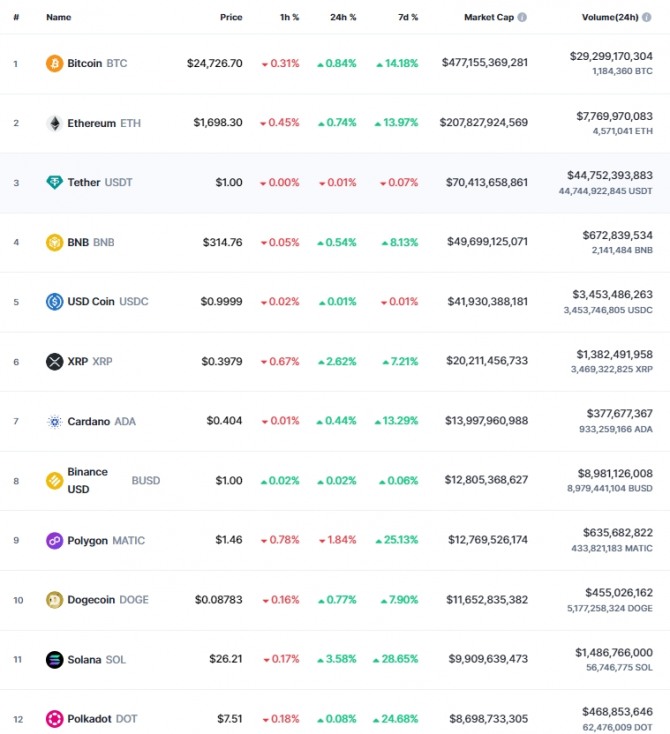Sort table by Price column header

tap(231, 17)
